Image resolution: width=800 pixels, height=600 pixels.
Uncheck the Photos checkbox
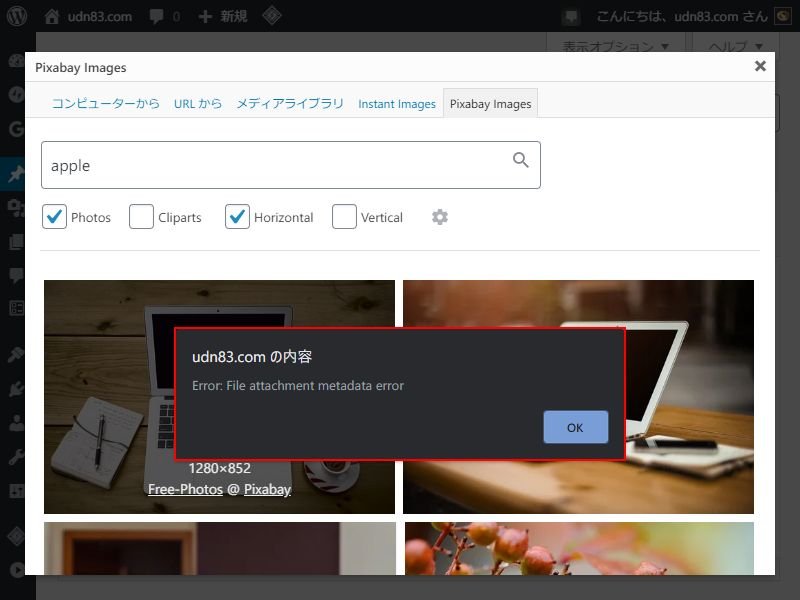[x=54, y=217]
